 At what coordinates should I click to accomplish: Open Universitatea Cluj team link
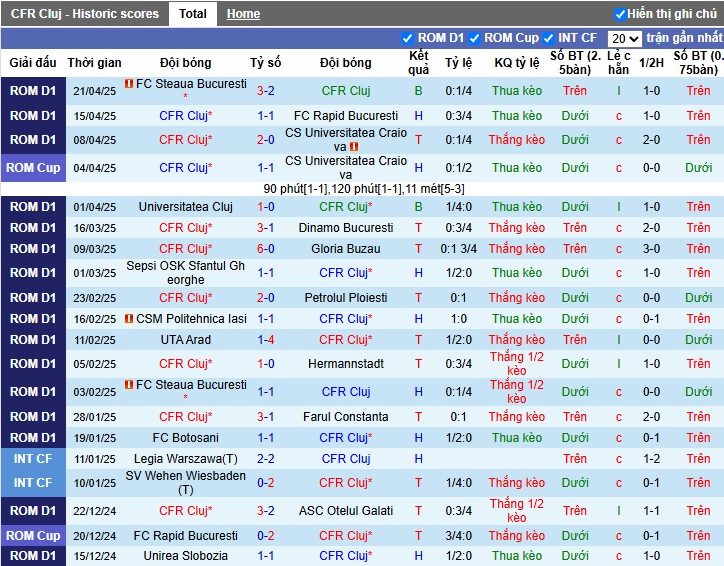click(x=186, y=207)
